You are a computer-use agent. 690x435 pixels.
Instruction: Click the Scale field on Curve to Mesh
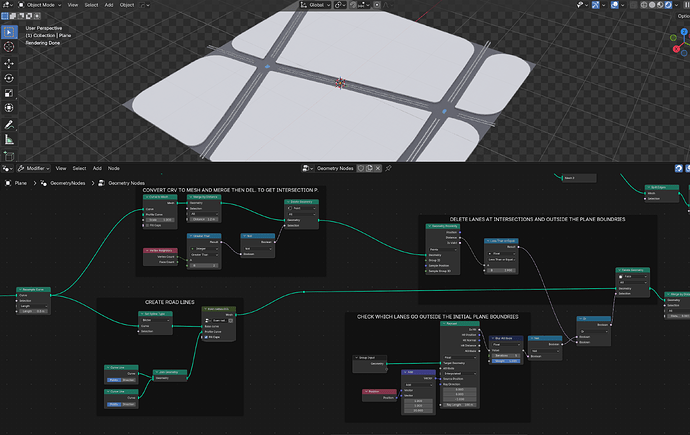coord(160,220)
